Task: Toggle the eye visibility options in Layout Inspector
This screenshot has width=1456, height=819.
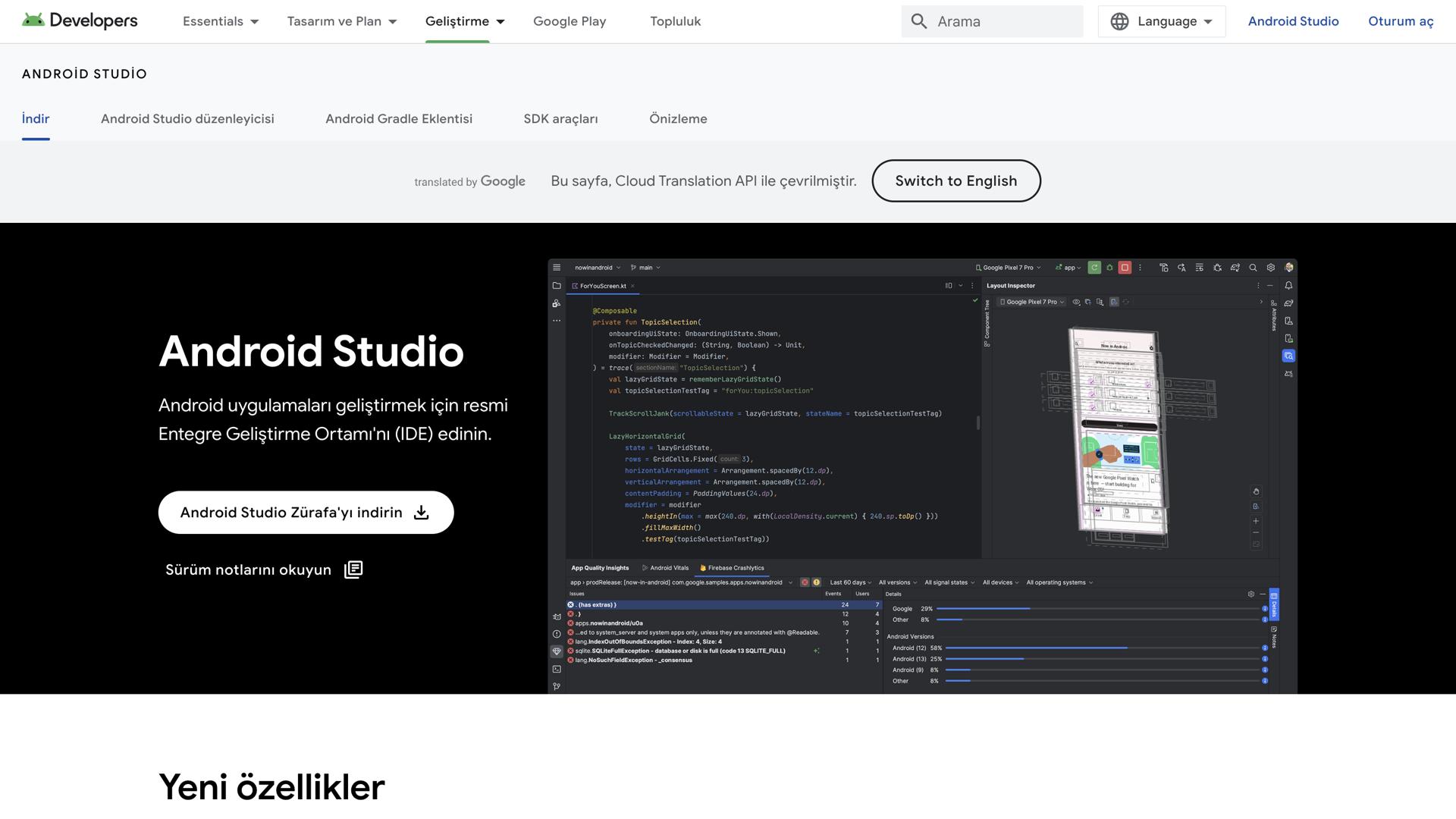Action: click(1077, 301)
